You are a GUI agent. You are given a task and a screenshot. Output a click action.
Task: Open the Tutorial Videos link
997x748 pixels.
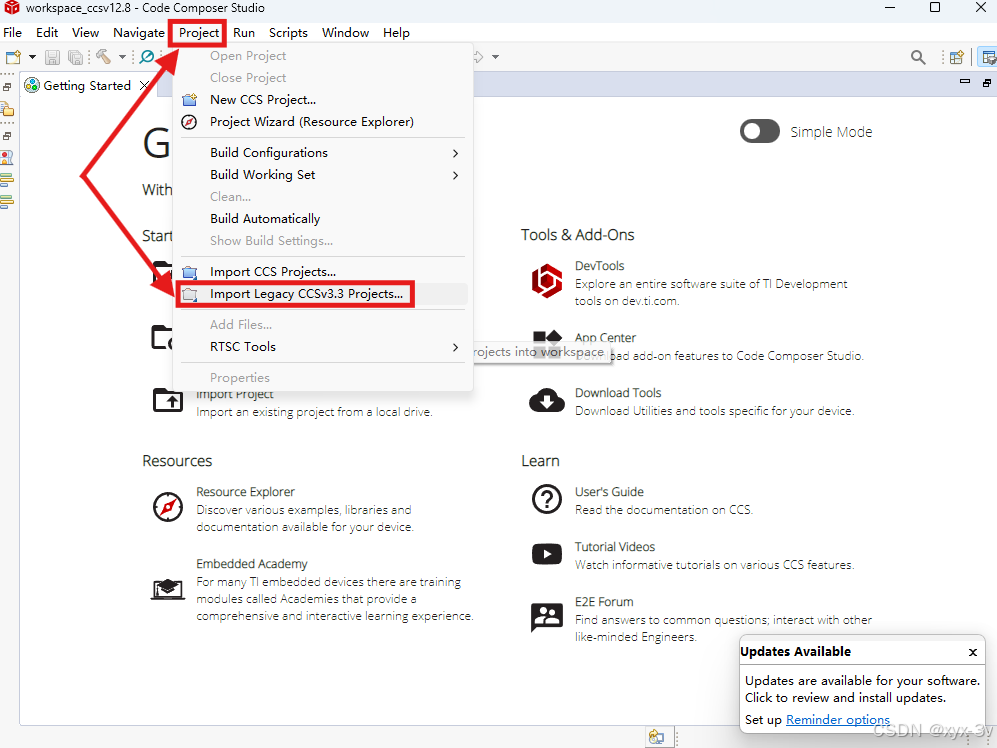pos(615,547)
